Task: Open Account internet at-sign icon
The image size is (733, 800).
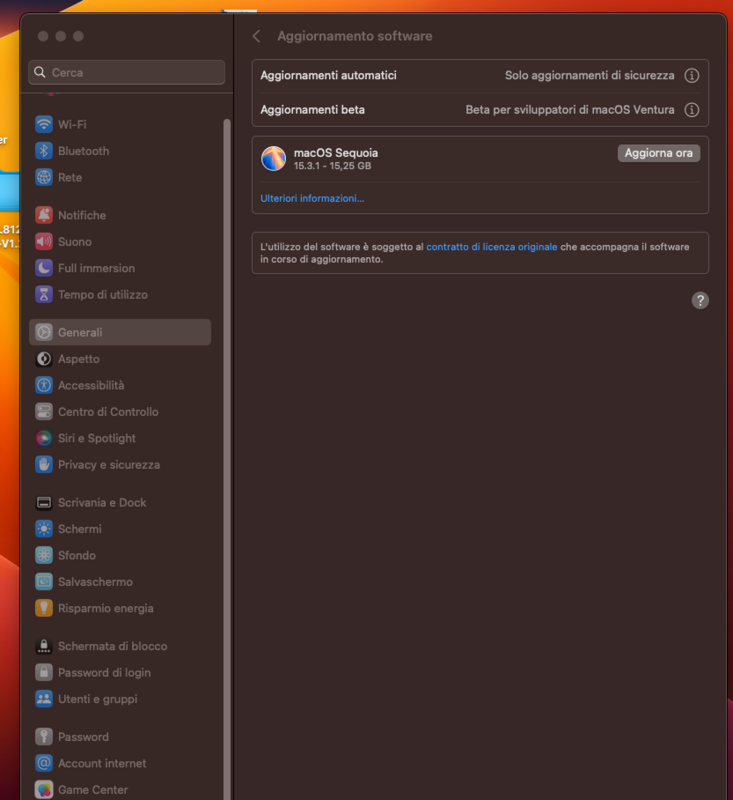Action: (x=44, y=763)
